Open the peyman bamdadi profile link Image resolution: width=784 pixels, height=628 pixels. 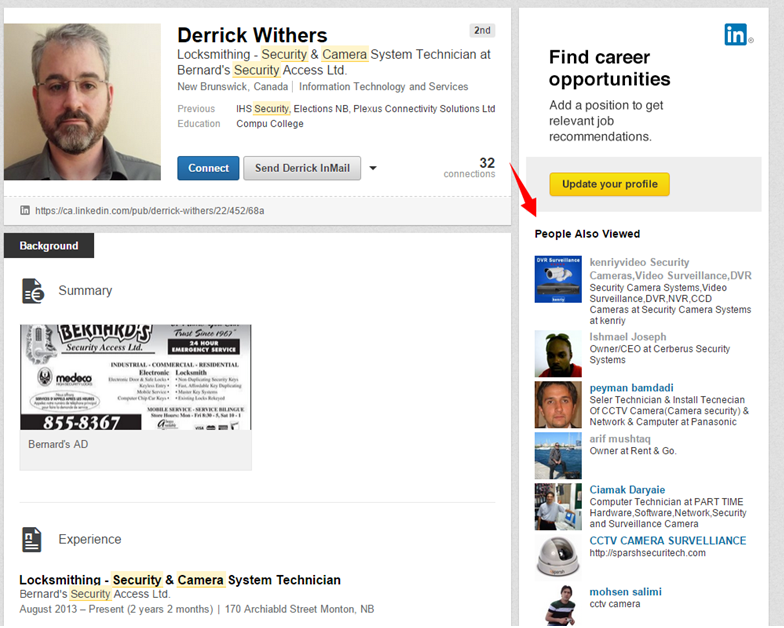click(x=631, y=387)
